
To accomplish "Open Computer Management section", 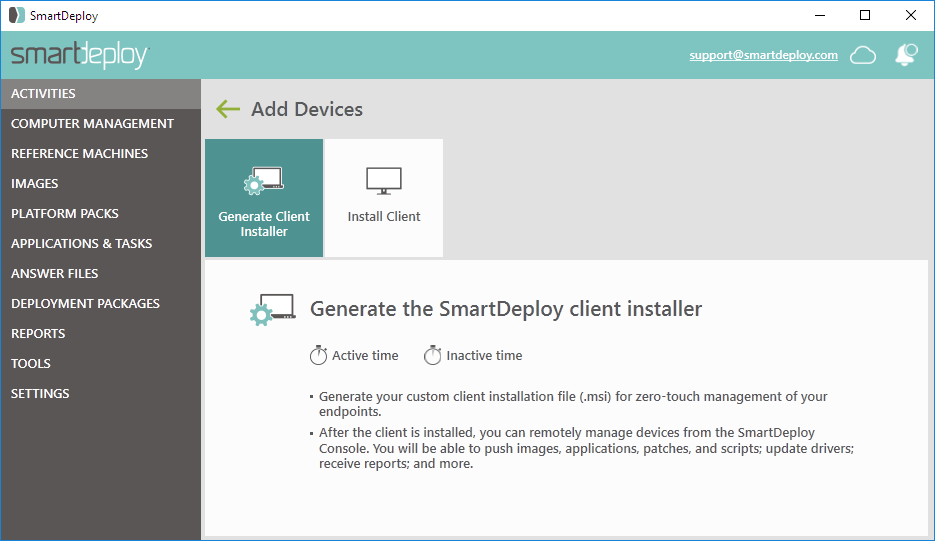I will (101, 123).
